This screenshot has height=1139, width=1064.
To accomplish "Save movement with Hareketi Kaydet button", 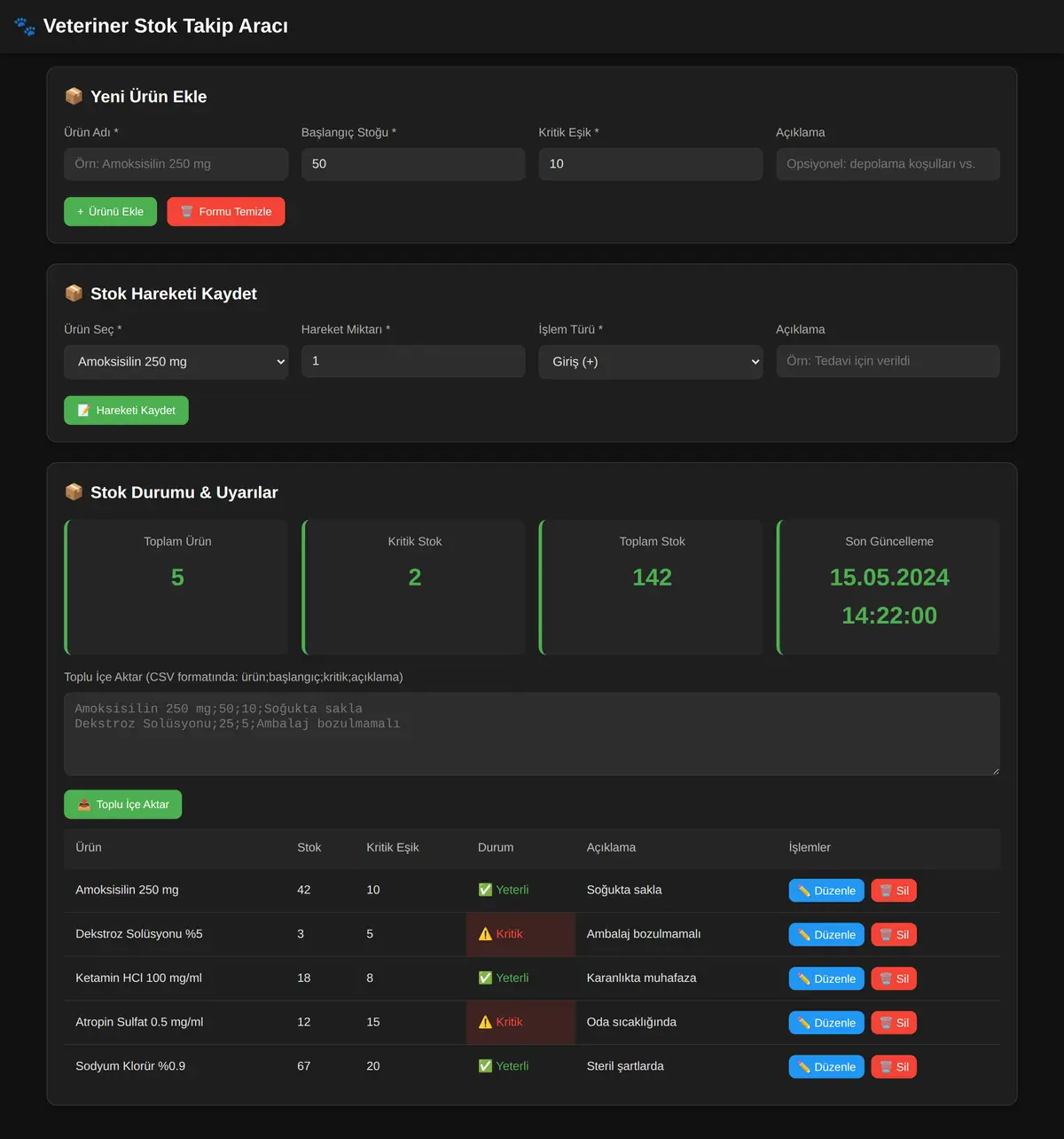I will pos(126,411).
